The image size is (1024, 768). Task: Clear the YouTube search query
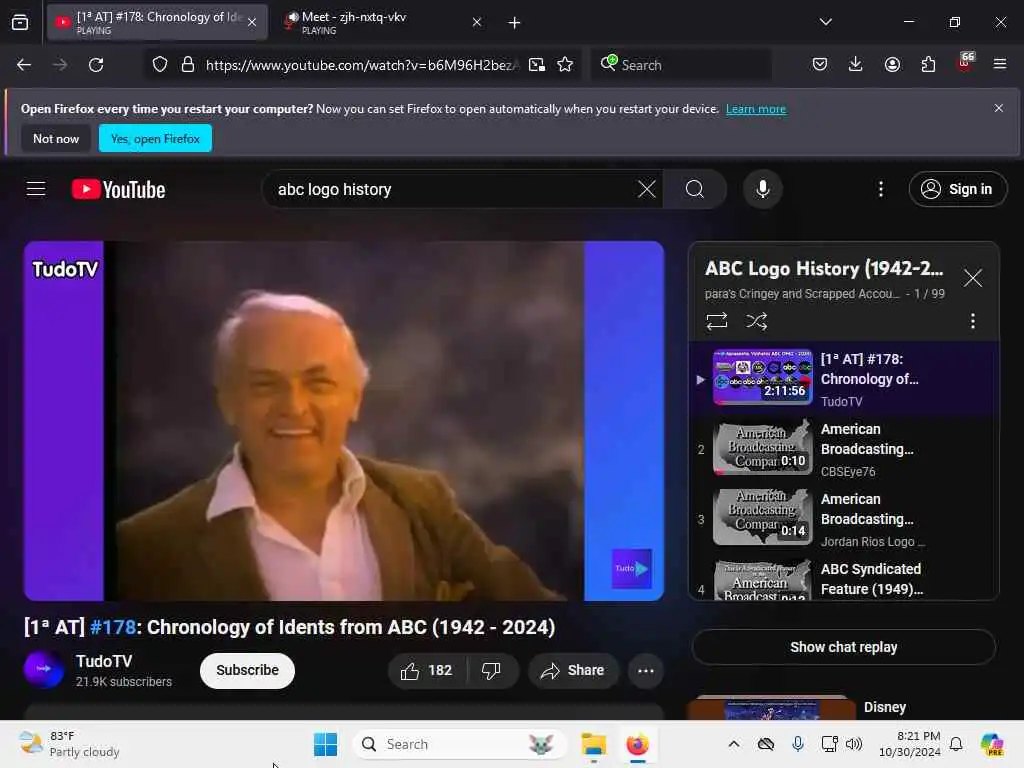[647, 189]
